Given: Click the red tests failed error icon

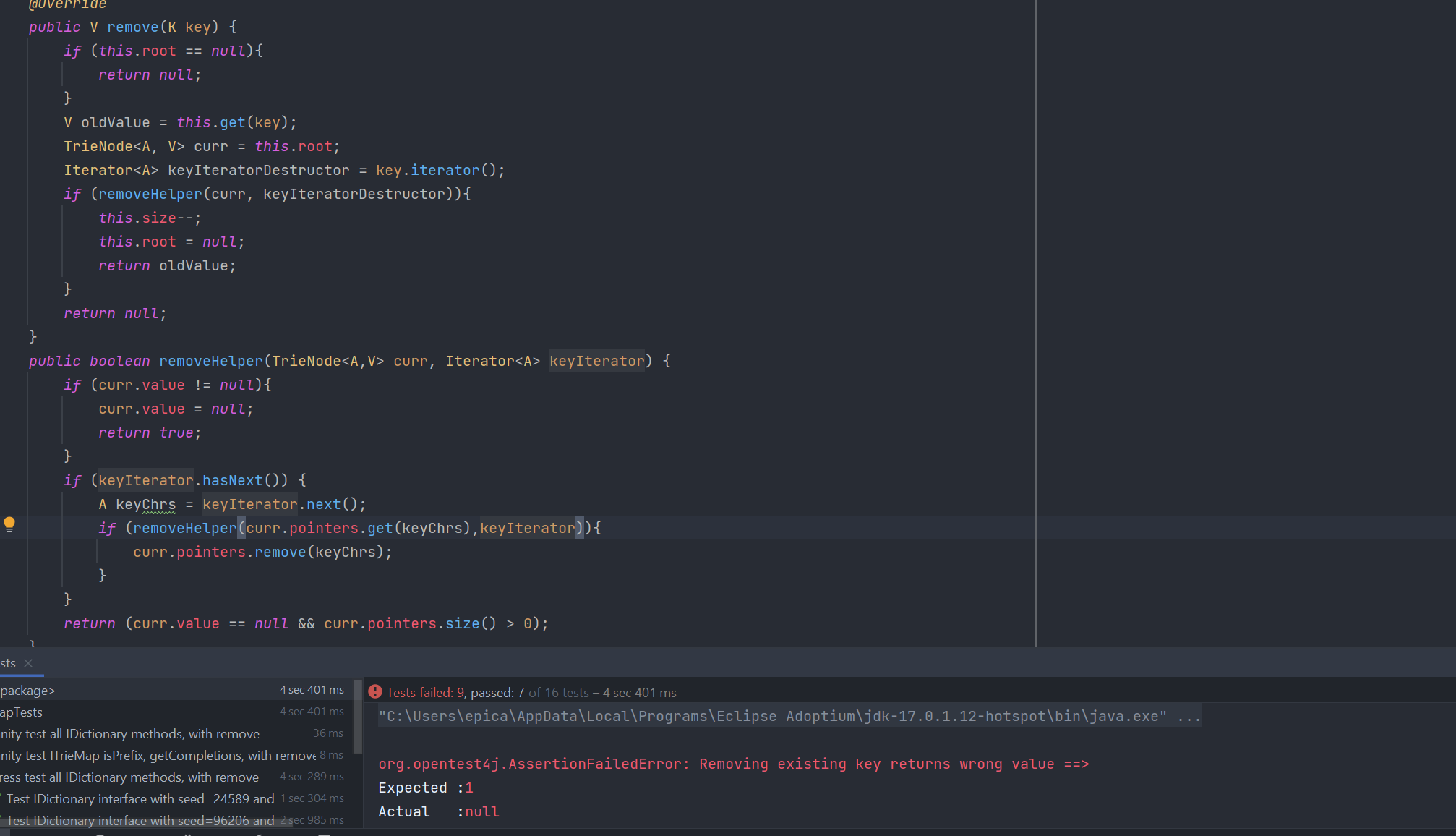Looking at the screenshot, I should (374, 692).
